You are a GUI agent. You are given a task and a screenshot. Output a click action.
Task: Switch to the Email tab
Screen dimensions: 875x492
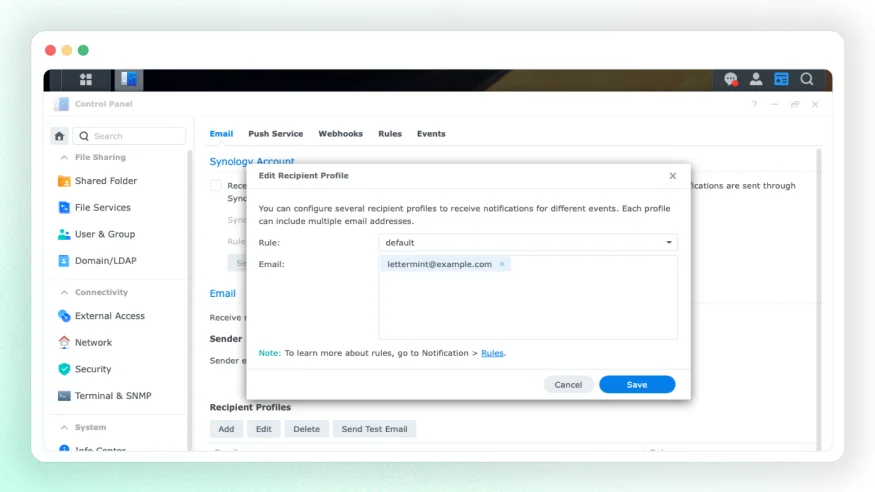point(222,134)
